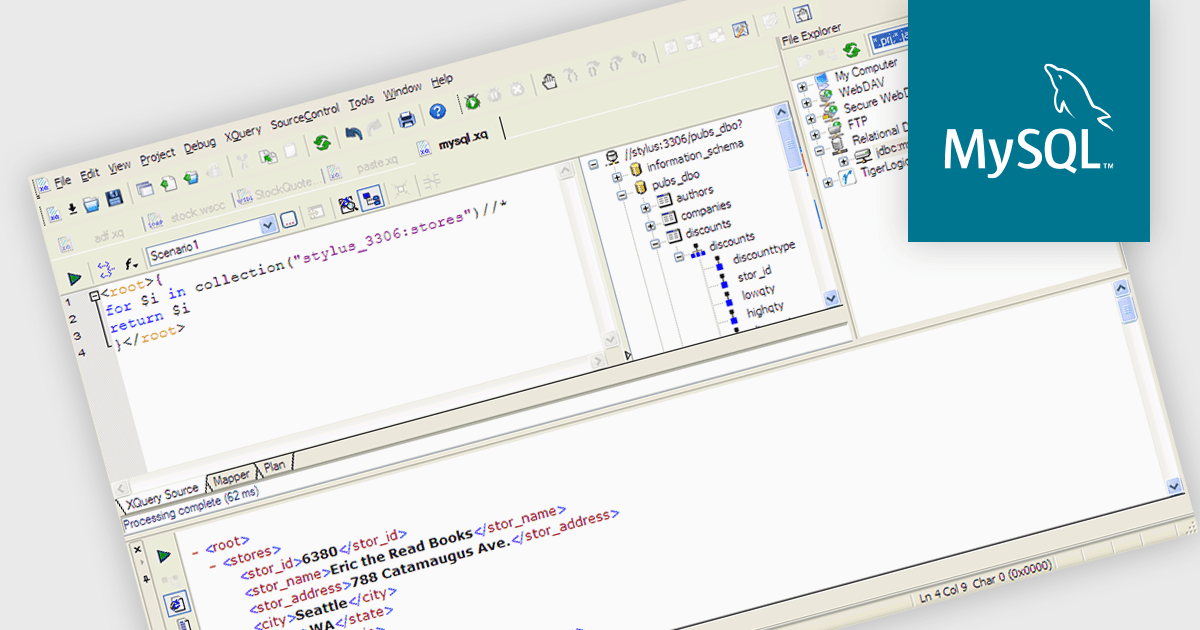Click the scenario browse ellipsis button
Viewport: 1200px width, 630px height.
289,220
